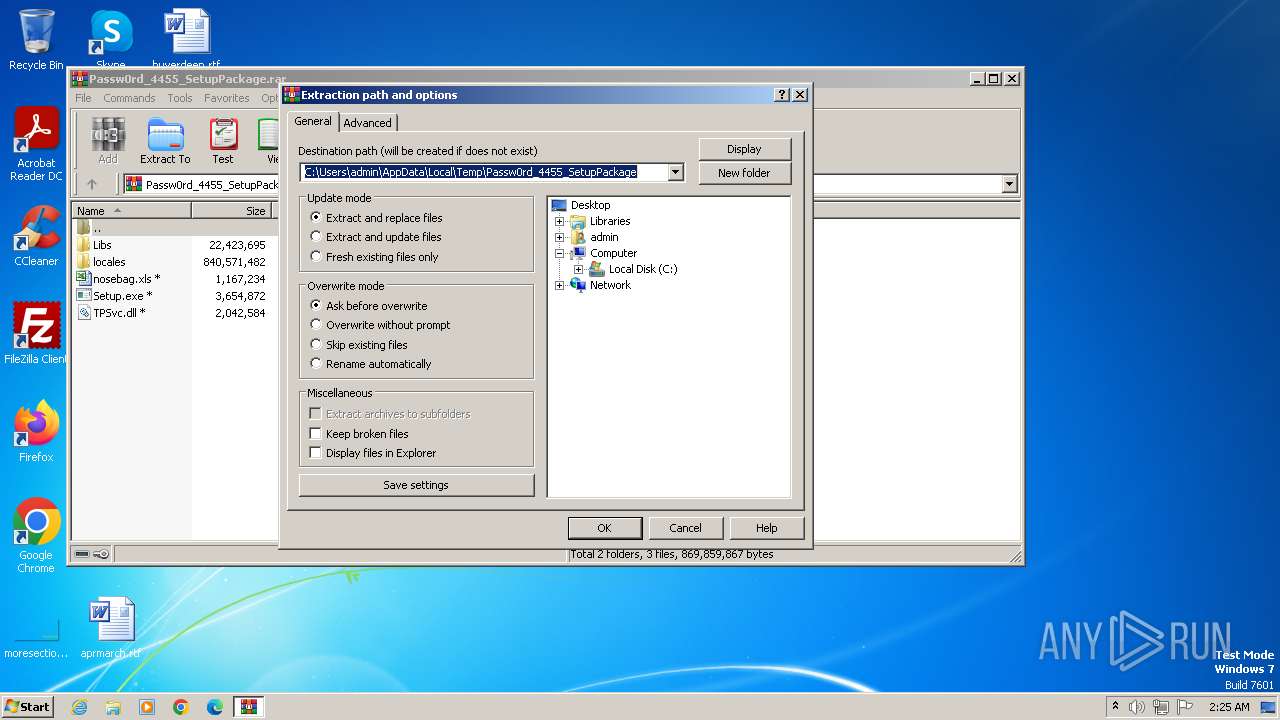Open Commands menu in WinRAR

(x=129, y=98)
